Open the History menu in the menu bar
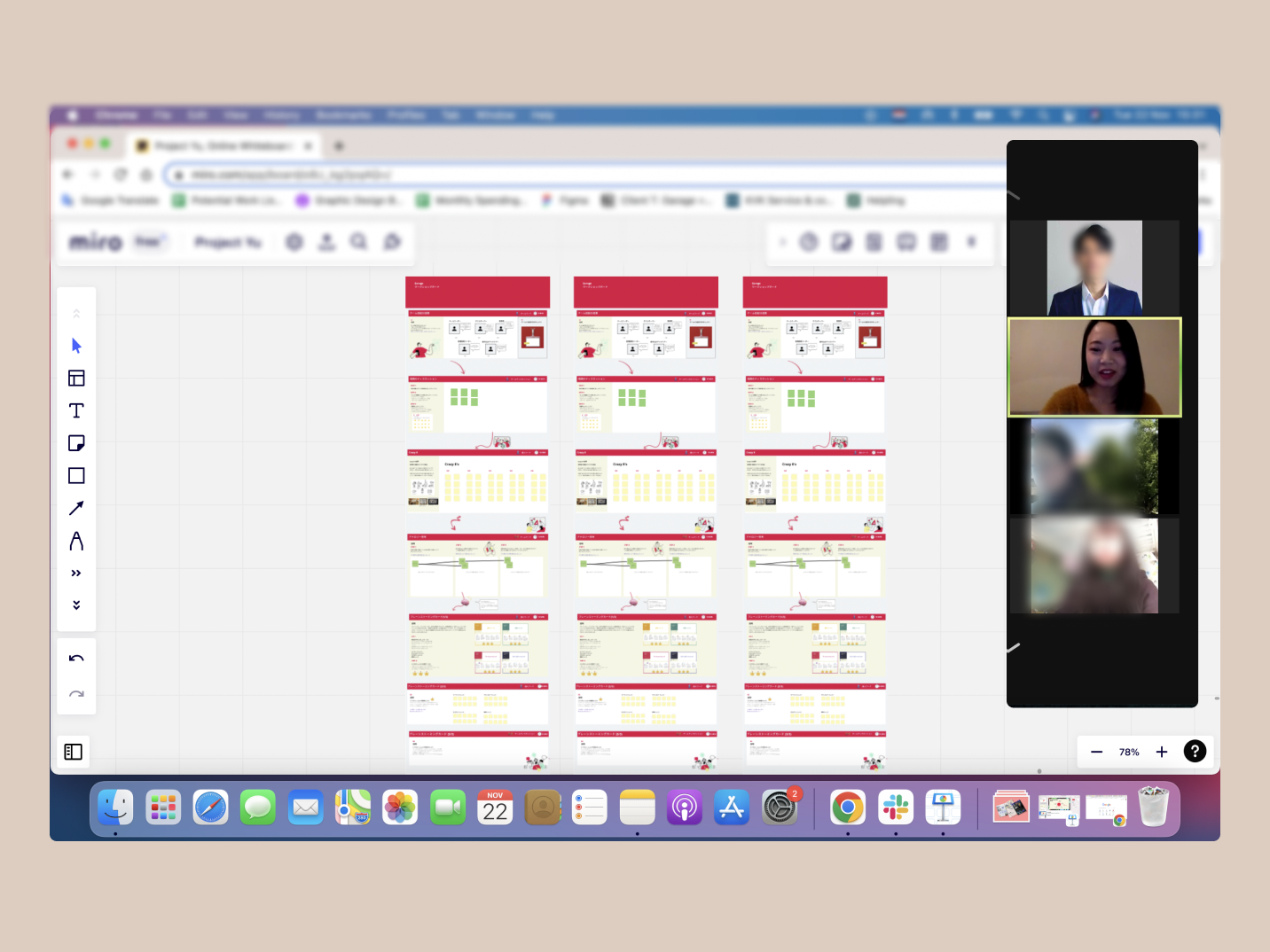1270x952 pixels. (x=281, y=115)
